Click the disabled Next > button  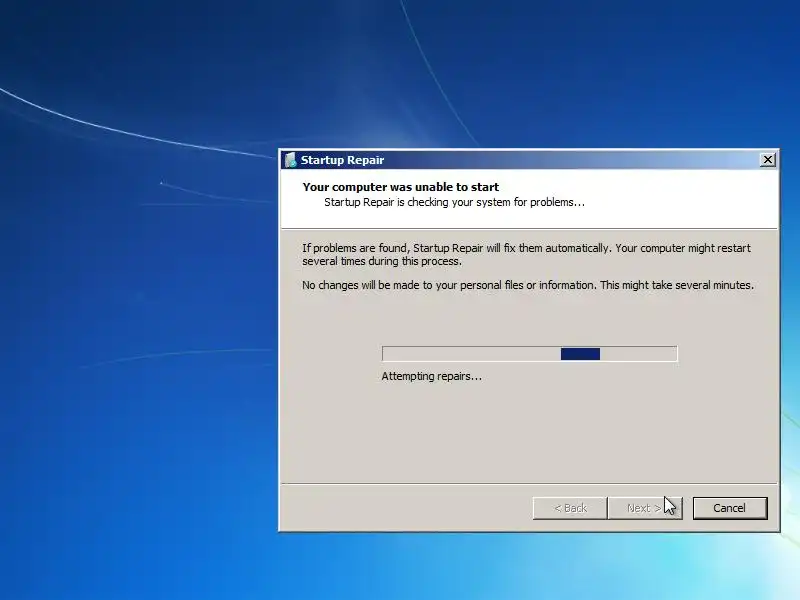click(645, 508)
